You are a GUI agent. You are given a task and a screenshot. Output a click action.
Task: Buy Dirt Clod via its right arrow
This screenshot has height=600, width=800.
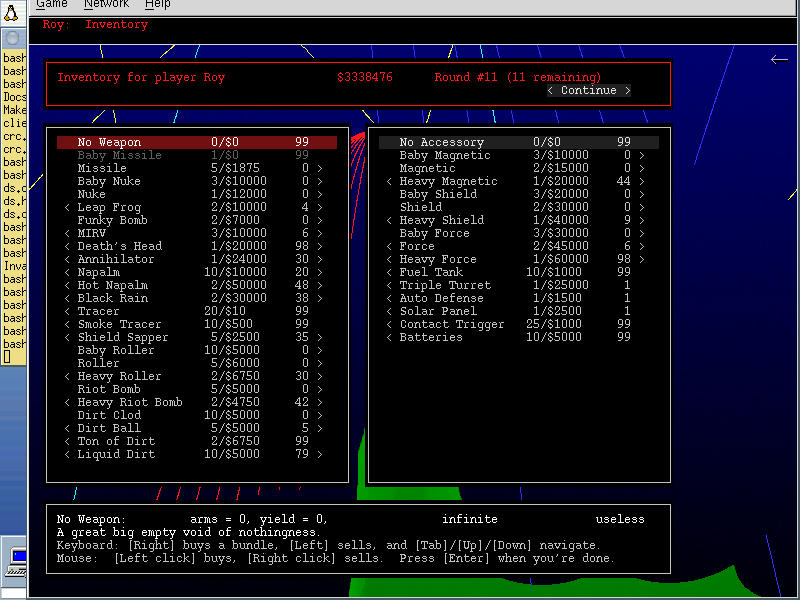[320, 415]
